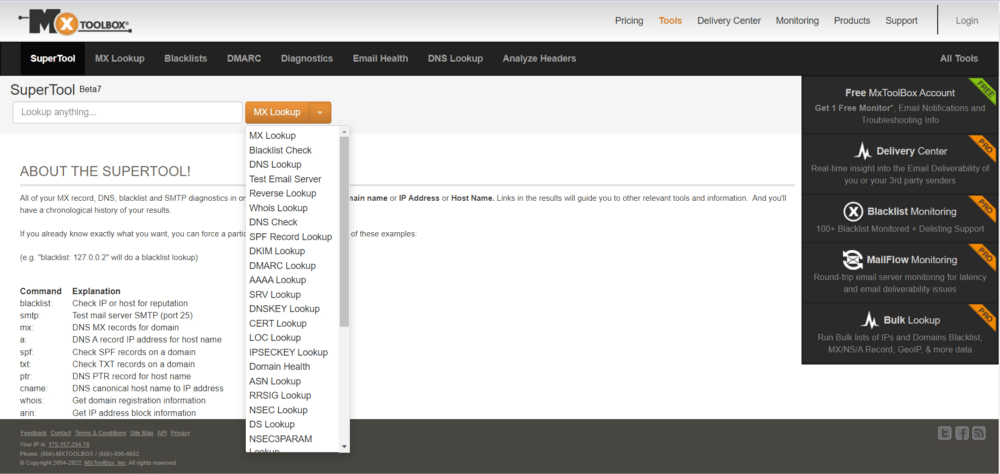Image resolution: width=1000 pixels, height=474 pixels.
Task: Pick DNS Check from the list
Action: (273, 222)
